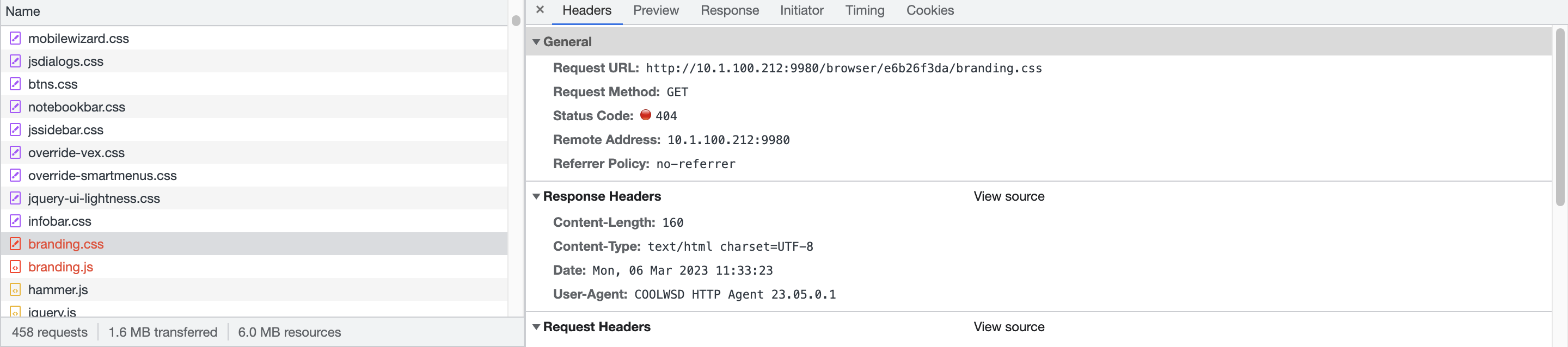
Task: Click the Request URL value for branding.css
Action: click(844, 68)
